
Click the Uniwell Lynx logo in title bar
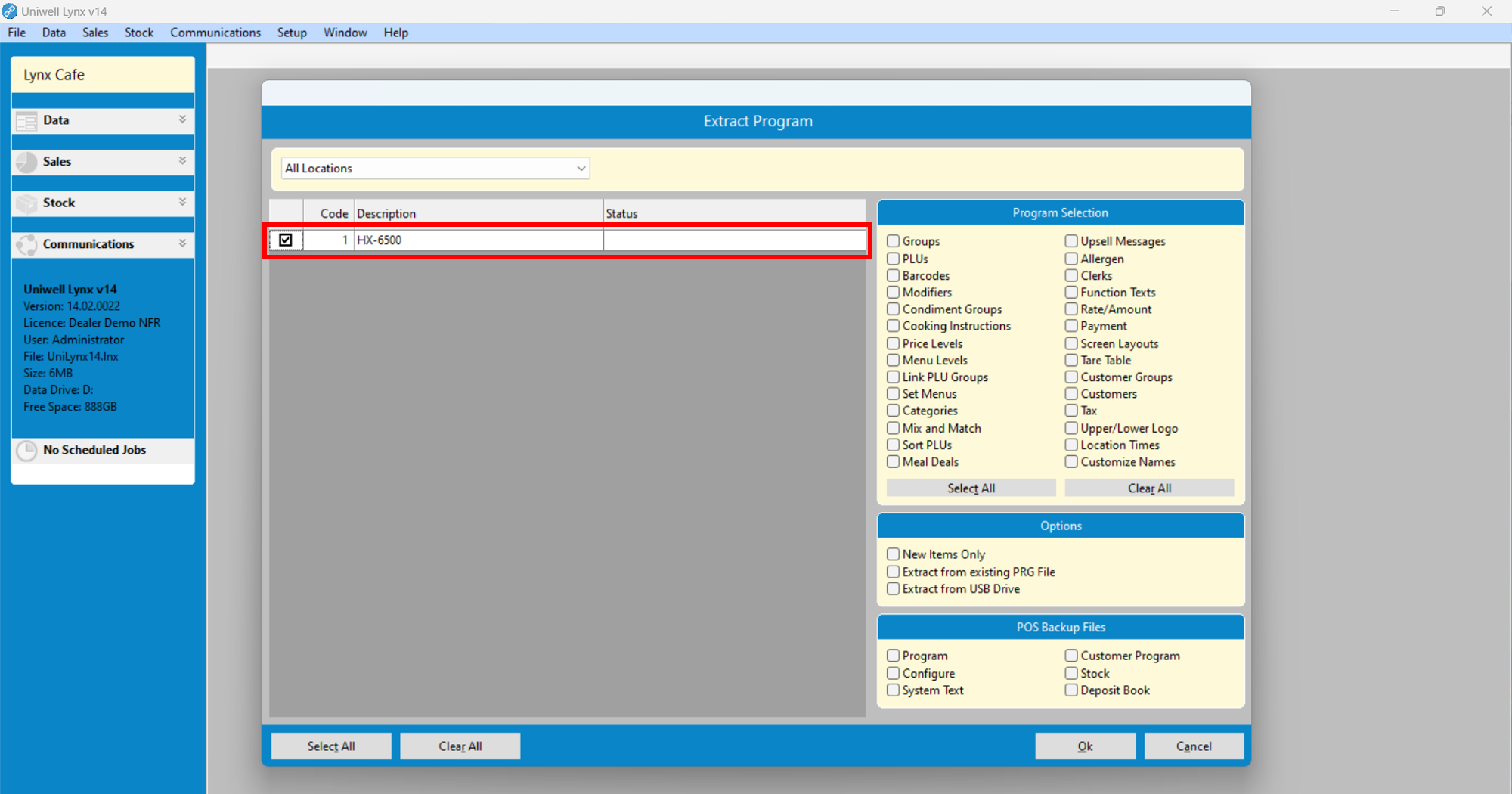11,11
